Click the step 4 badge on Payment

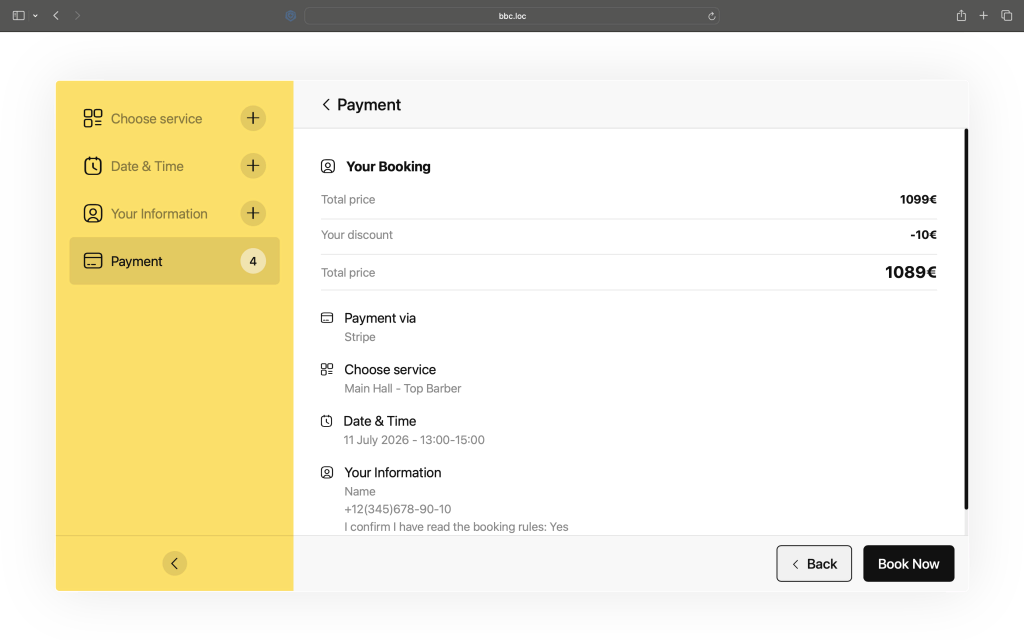[x=253, y=261]
